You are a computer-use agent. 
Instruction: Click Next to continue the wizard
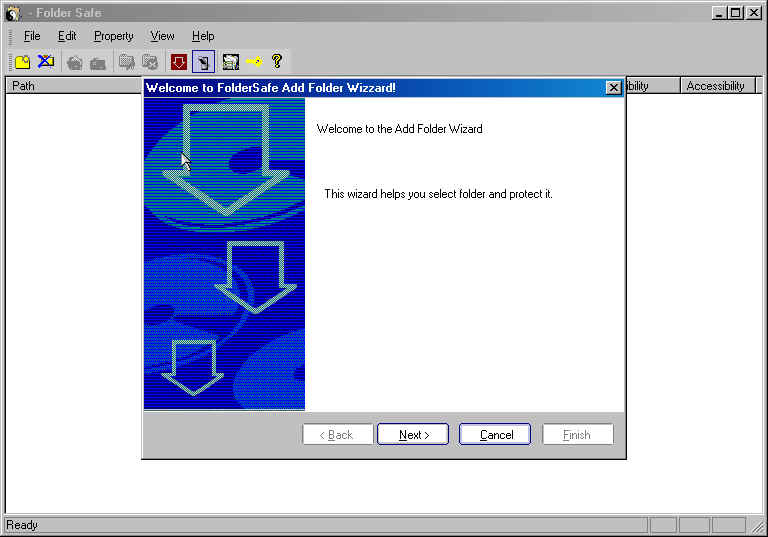pos(413,435)
